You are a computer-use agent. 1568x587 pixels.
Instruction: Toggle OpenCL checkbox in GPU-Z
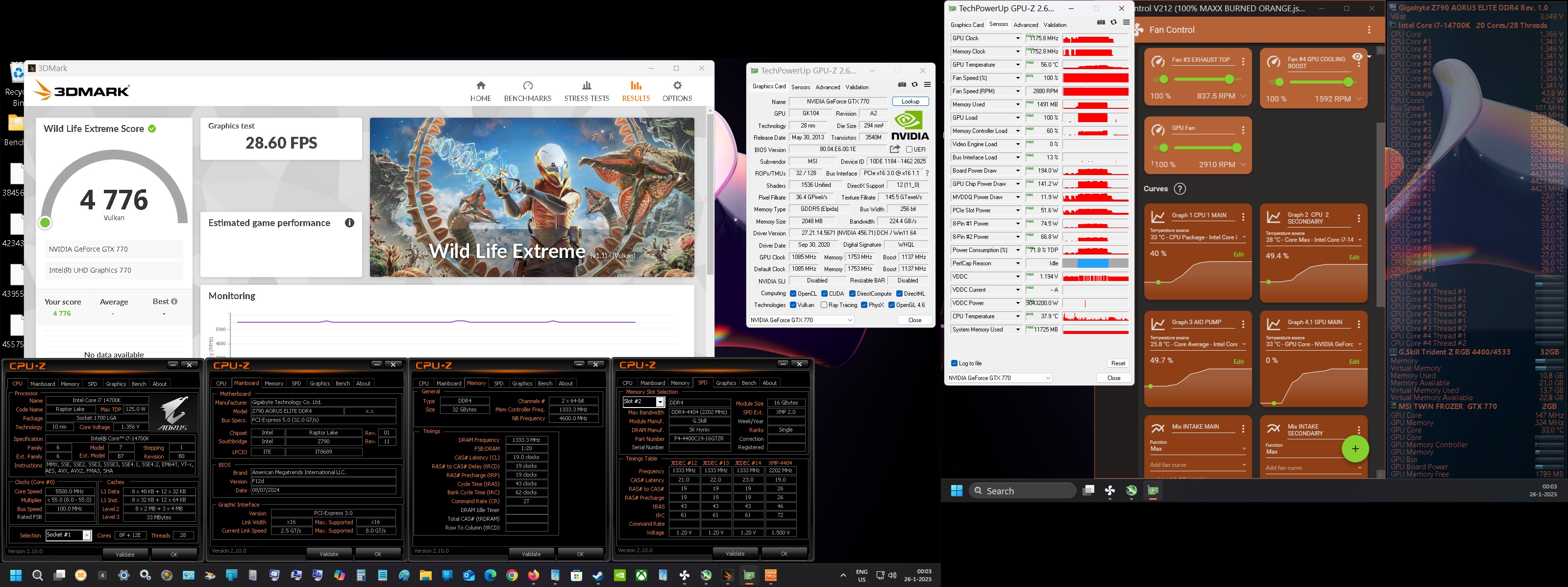[x=792, y=293]
